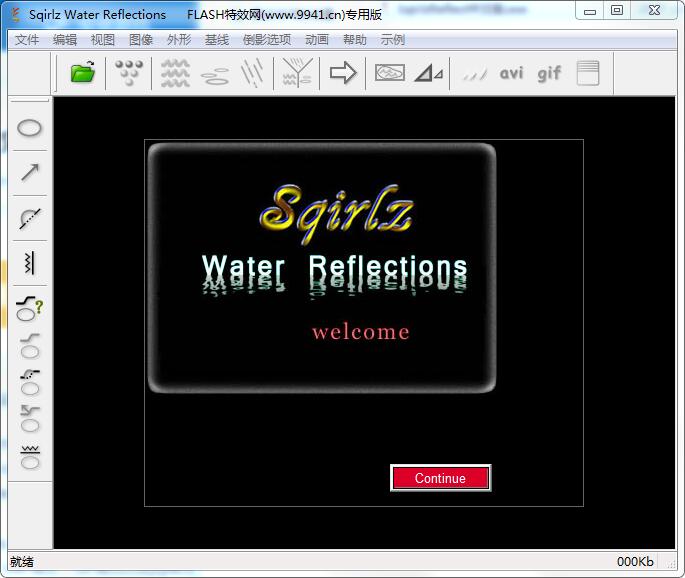This screenshot has width=685, height=578.
Task: Close the Sqirlz Water Reflections window
Action: click(654, 10)
